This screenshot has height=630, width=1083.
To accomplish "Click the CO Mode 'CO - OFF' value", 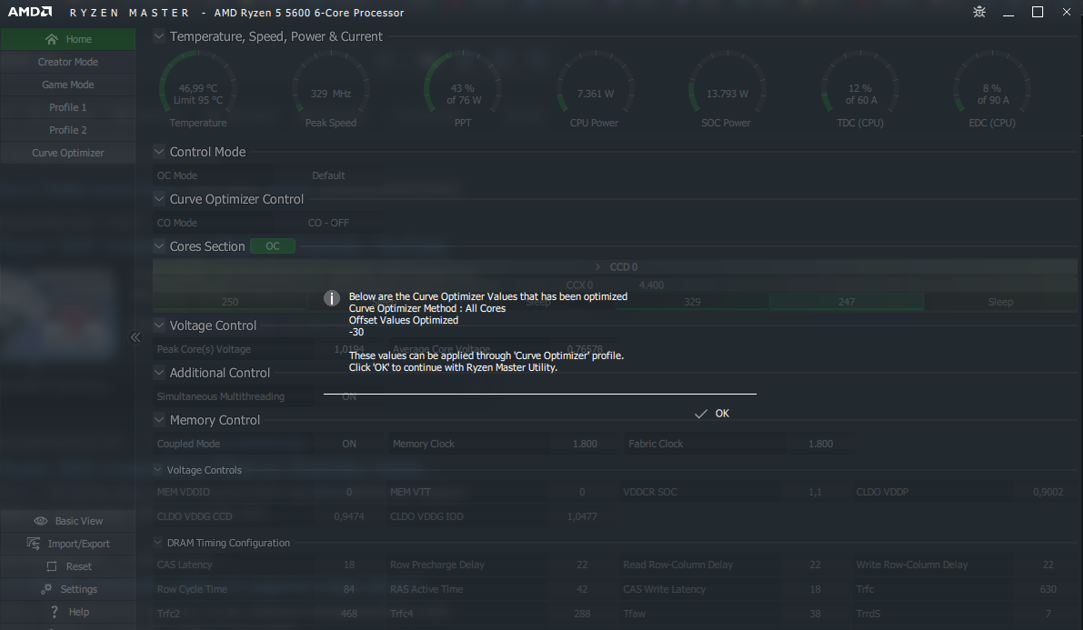I will coord(328,222).
